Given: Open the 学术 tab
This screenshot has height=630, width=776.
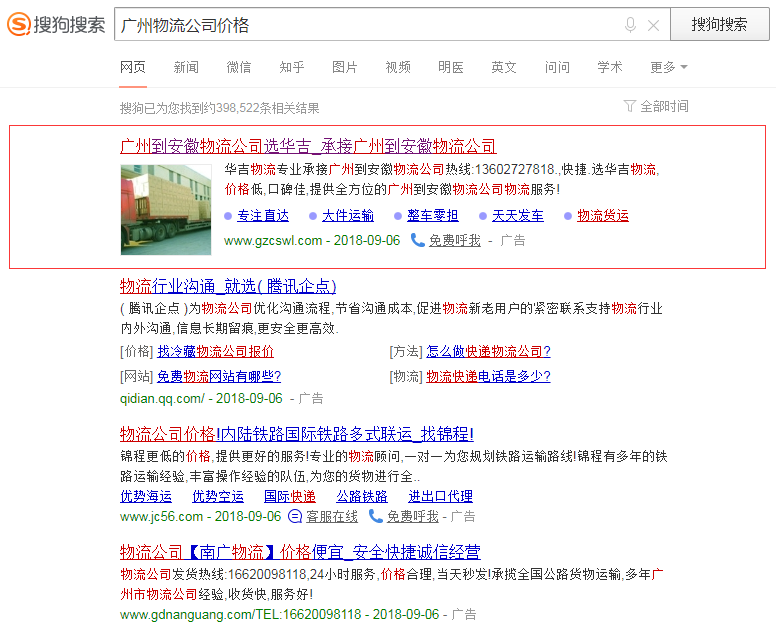Looking at the screenshot, I should click(610, 67).
